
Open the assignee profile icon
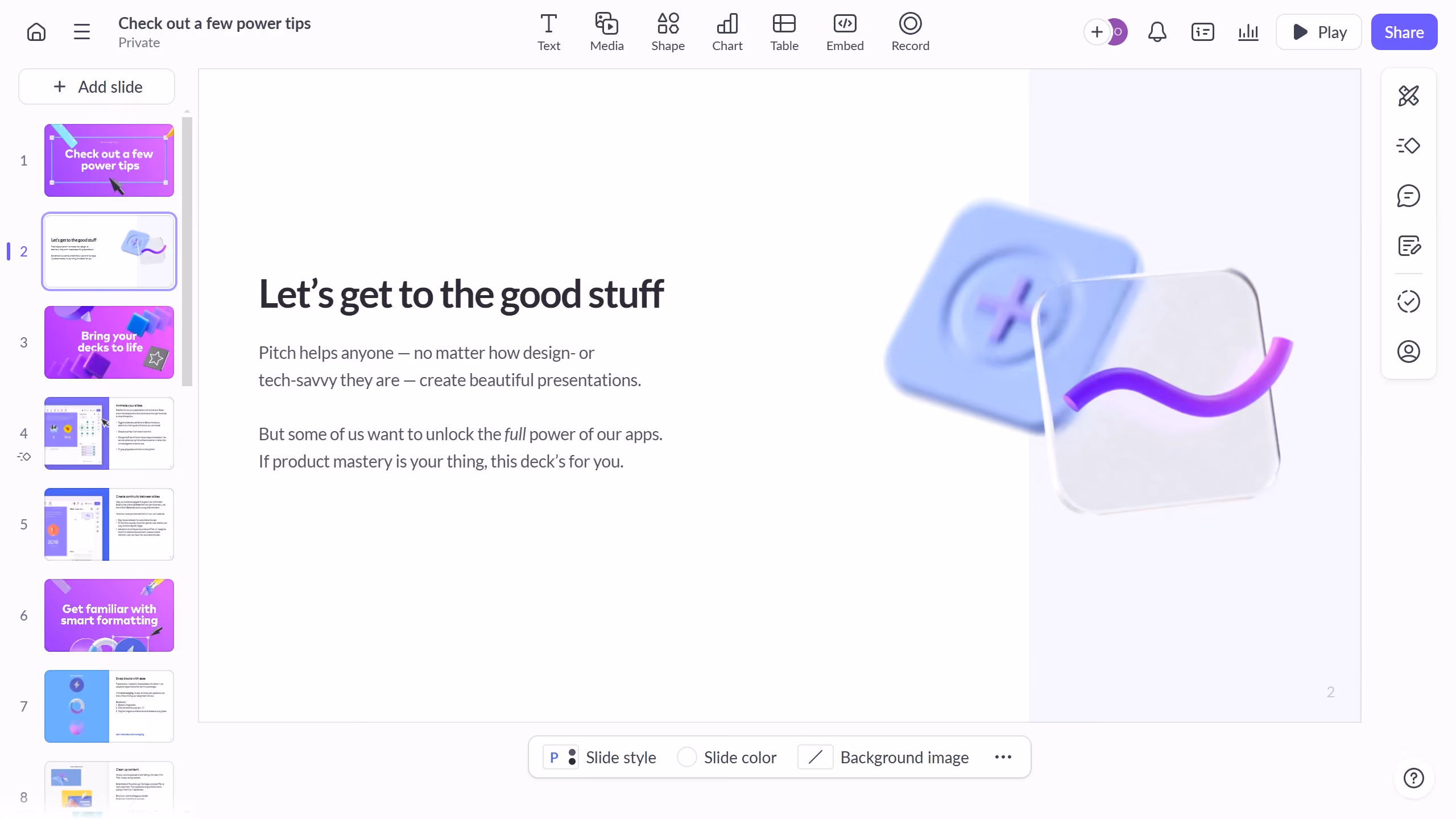click(1408, 351)
